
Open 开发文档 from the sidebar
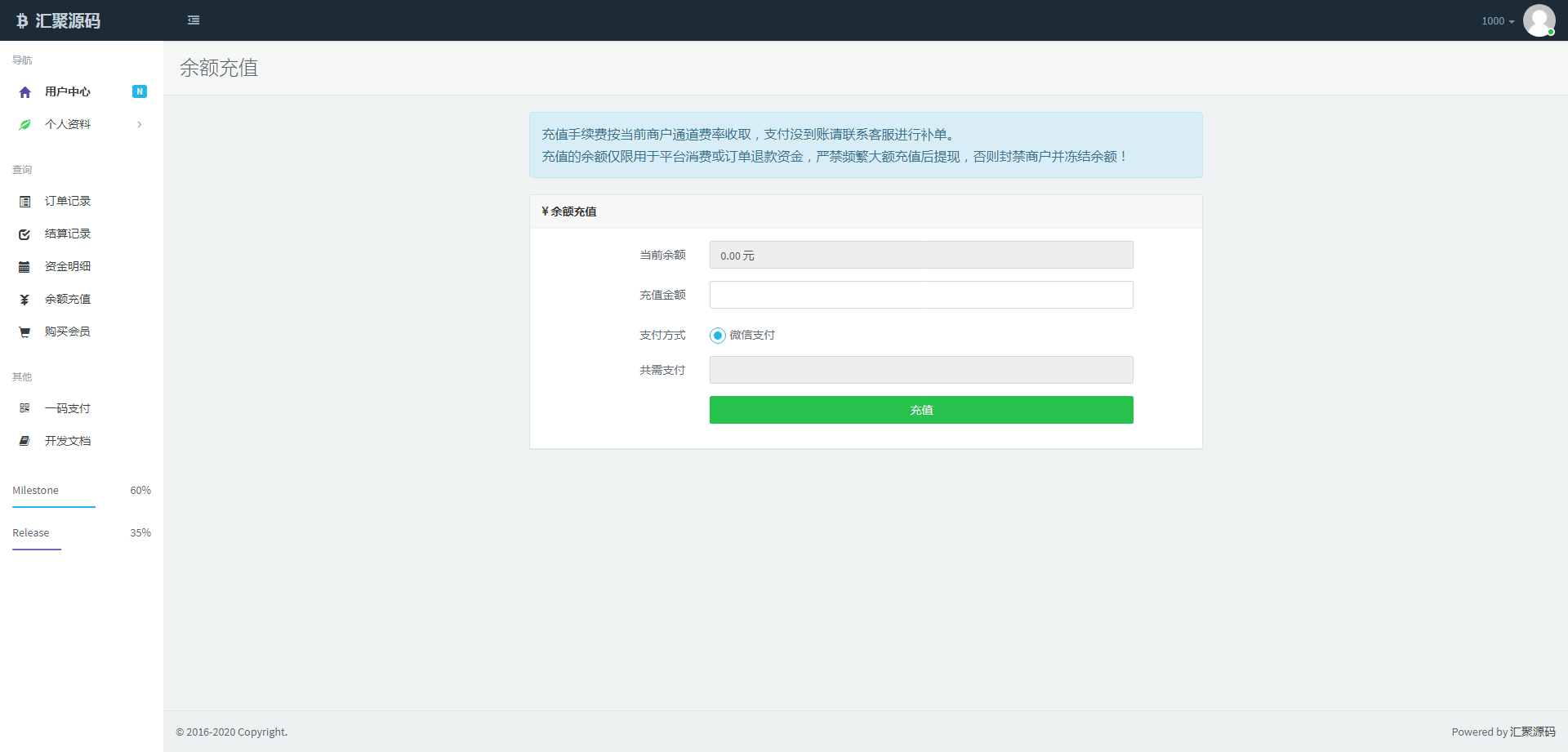(68, 441)
